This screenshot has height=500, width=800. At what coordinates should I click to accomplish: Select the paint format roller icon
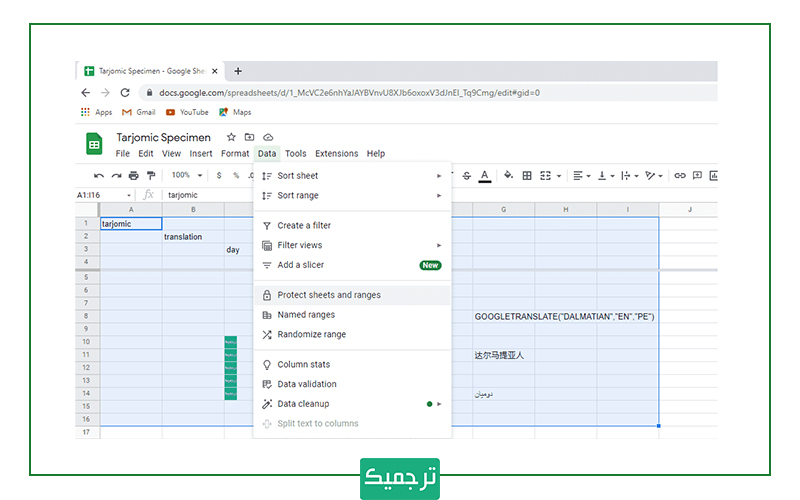tap(151, 176)
